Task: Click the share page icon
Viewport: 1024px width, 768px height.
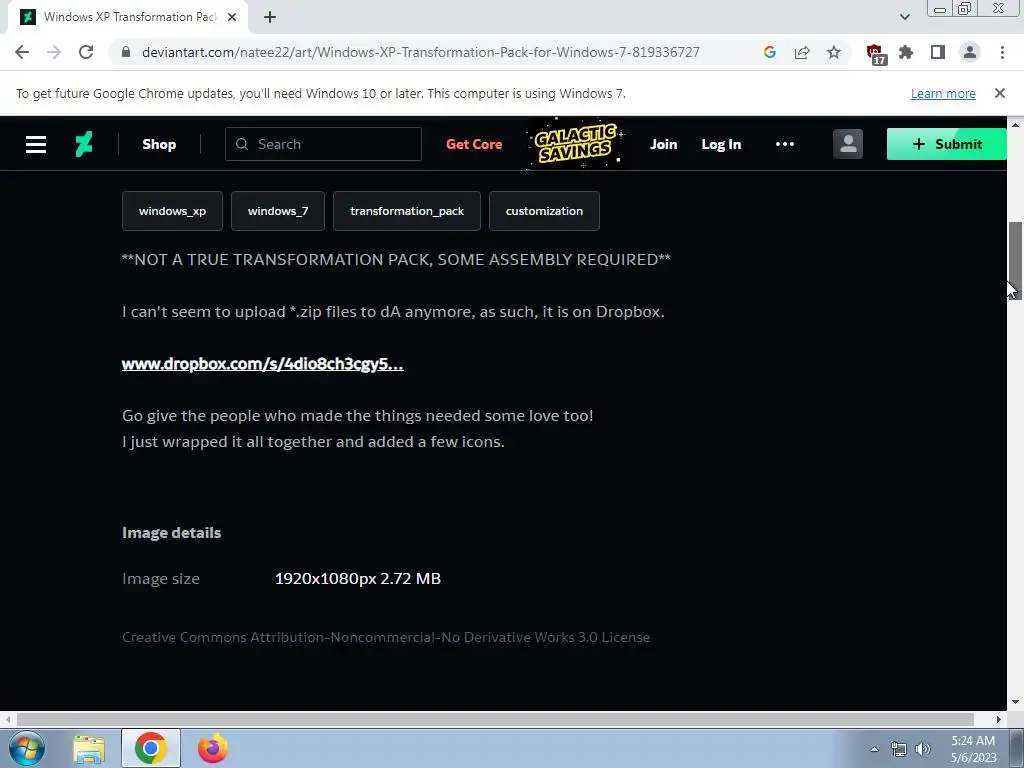Action: [x=802, y=52]
